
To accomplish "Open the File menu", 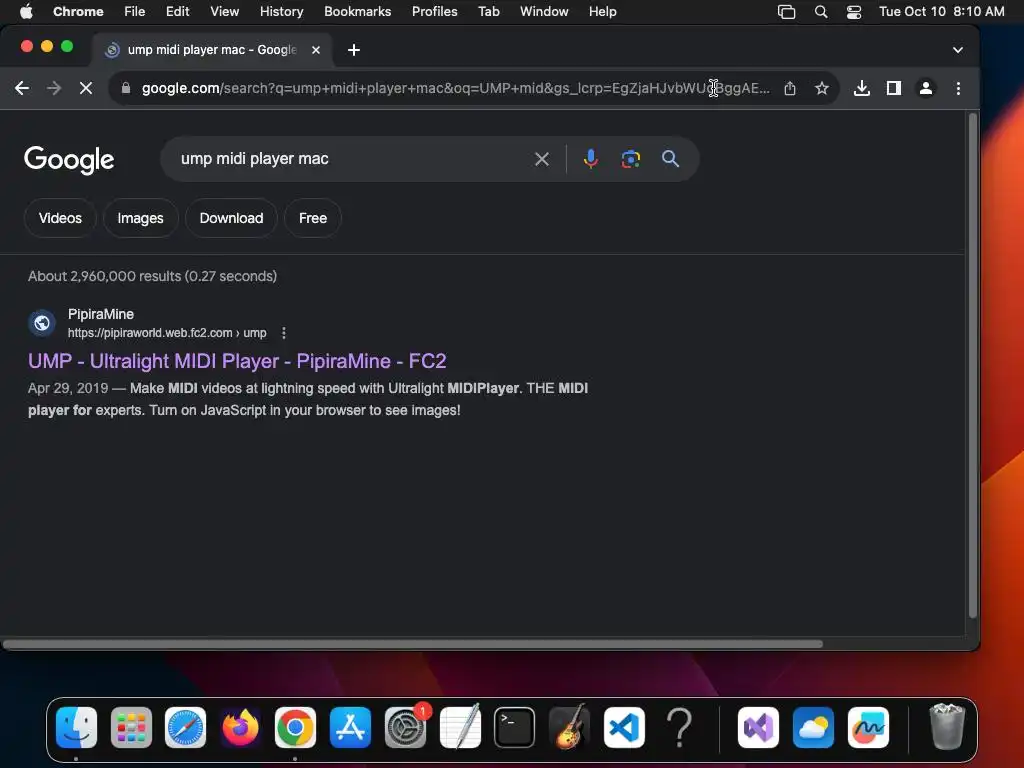I will (x=135, y=11).
